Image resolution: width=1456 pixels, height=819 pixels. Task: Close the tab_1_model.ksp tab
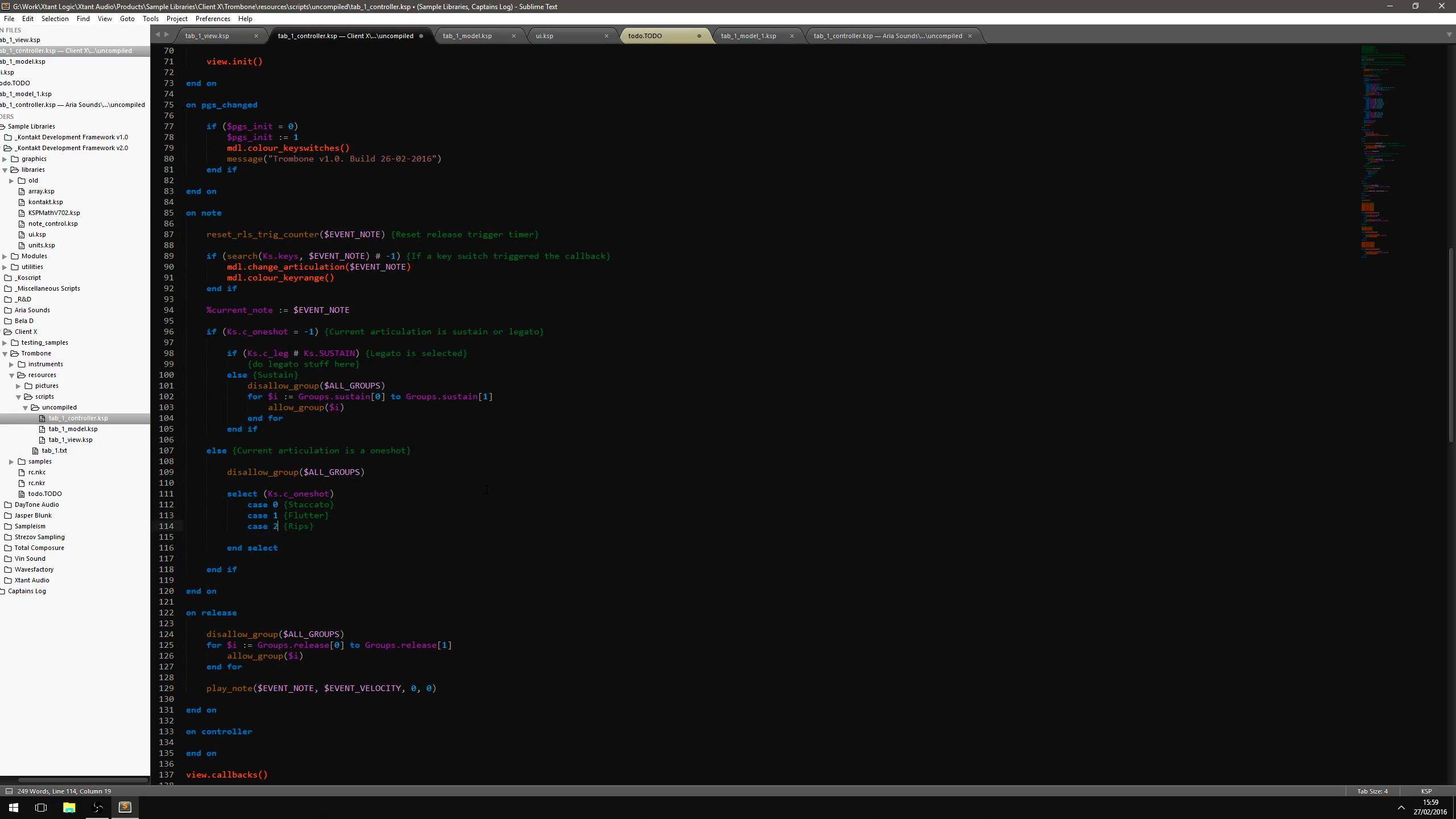click(x=514, y=36)
